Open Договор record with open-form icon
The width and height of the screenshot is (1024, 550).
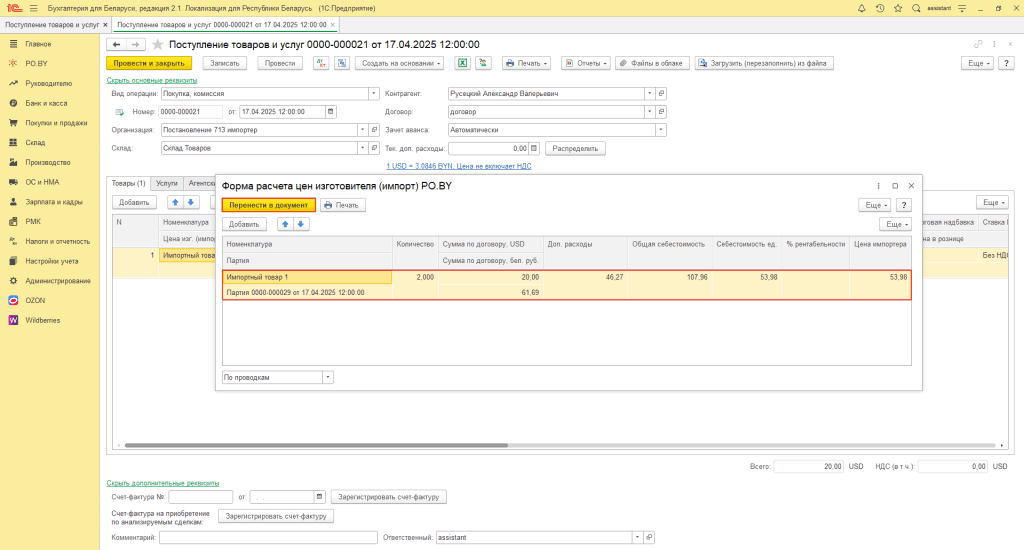click(x=661, y=112)
